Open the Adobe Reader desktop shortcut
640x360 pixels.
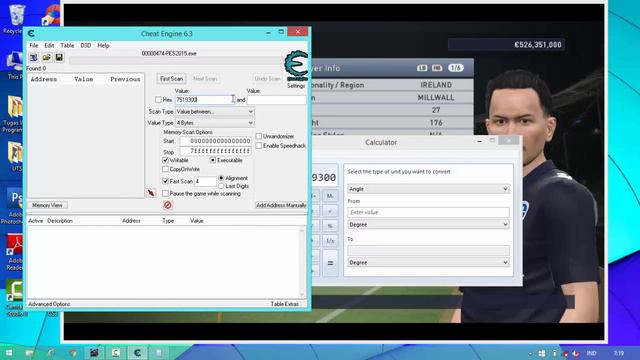click(x=15, y=252)
